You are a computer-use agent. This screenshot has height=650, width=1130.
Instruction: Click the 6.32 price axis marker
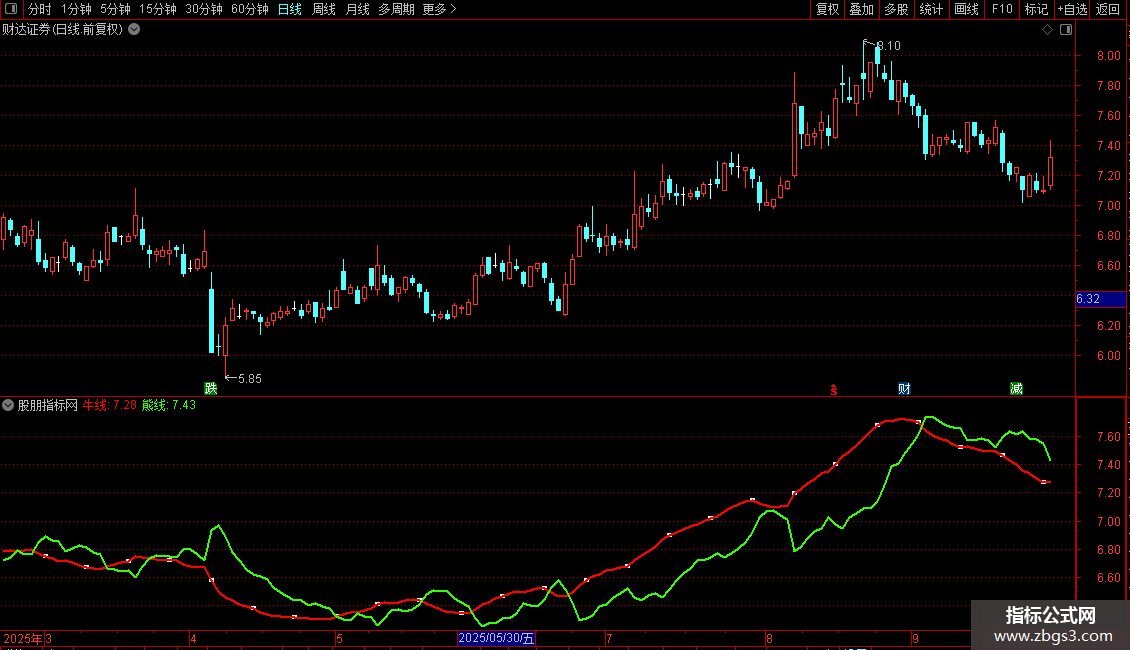point(1100,299)
